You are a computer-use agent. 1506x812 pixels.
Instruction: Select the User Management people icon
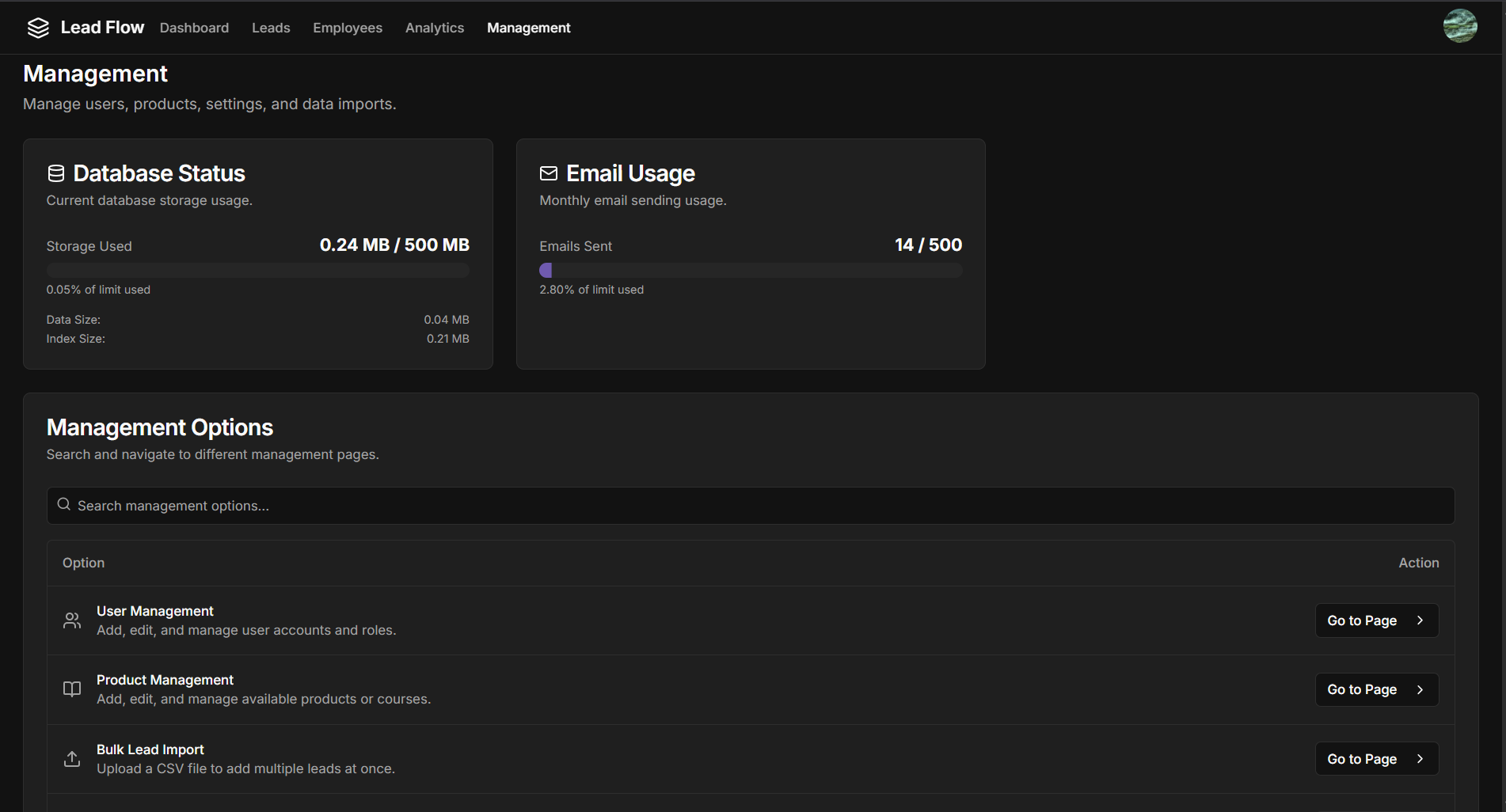(x=71, y=620)
